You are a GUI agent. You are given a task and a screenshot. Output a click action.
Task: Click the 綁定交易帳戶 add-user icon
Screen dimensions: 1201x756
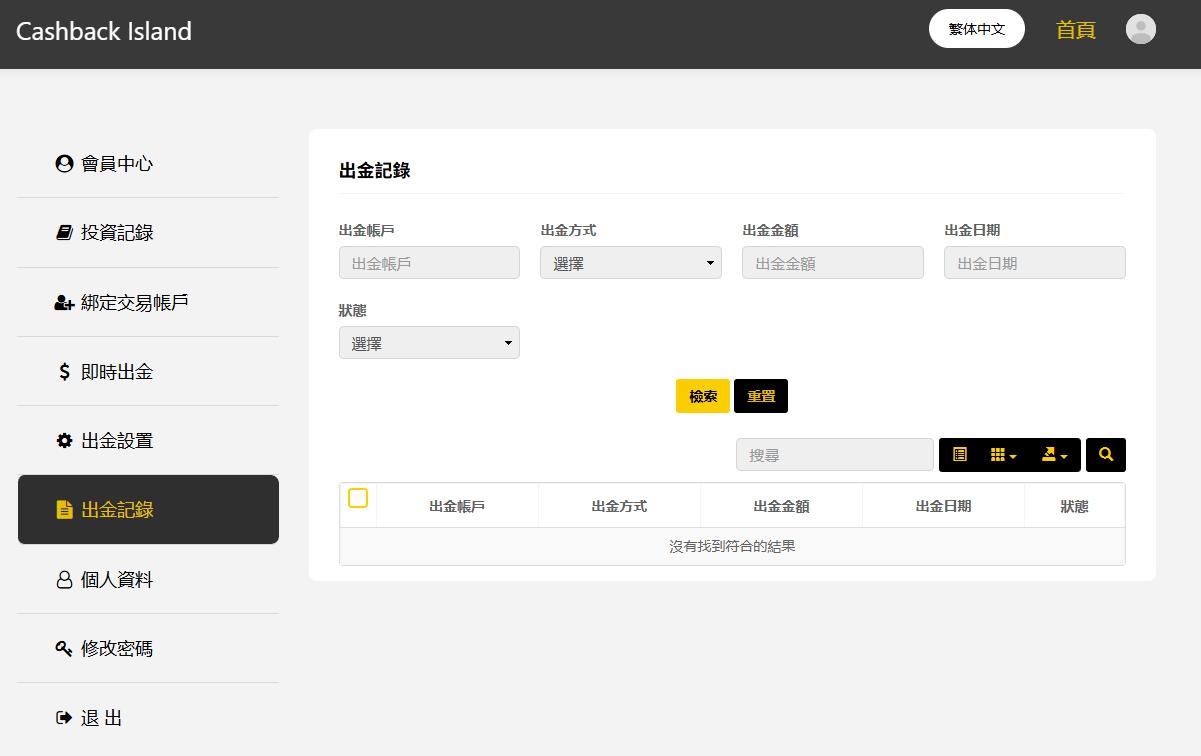(64, 302)
